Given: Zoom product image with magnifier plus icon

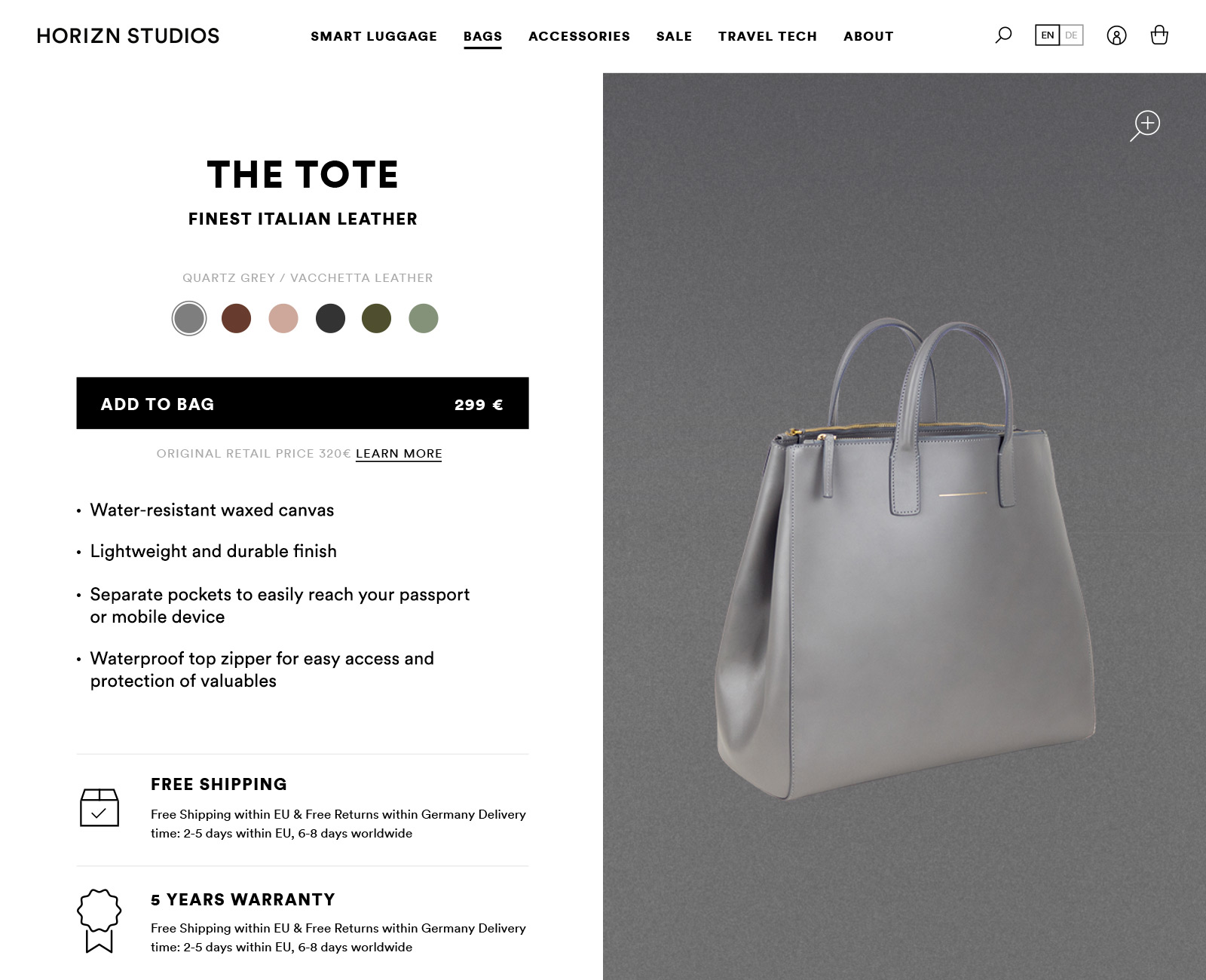Looking at the screenshot, I should (x=1145, y=125).
